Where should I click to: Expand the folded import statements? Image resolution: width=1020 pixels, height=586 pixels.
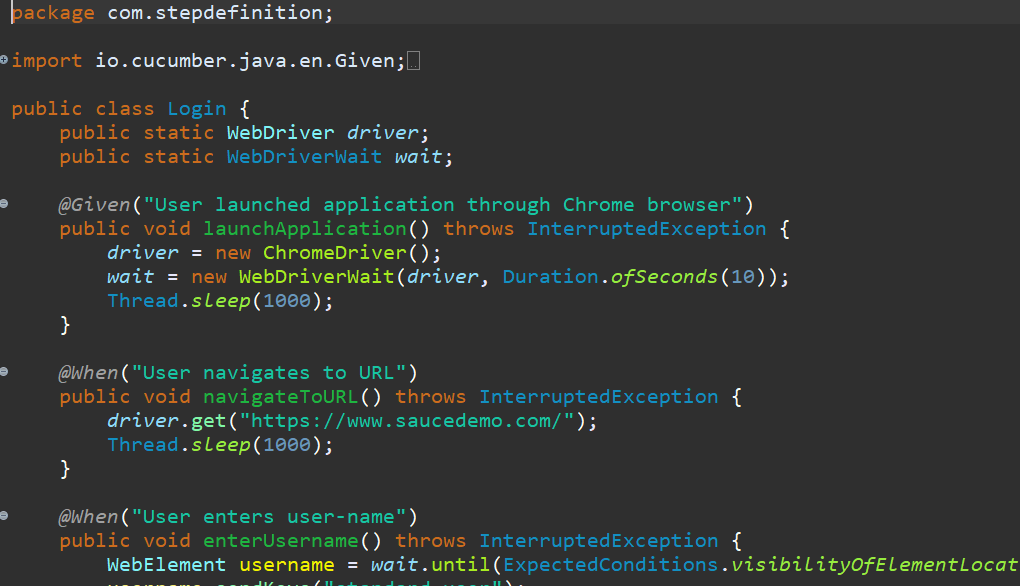coord(4,60)
